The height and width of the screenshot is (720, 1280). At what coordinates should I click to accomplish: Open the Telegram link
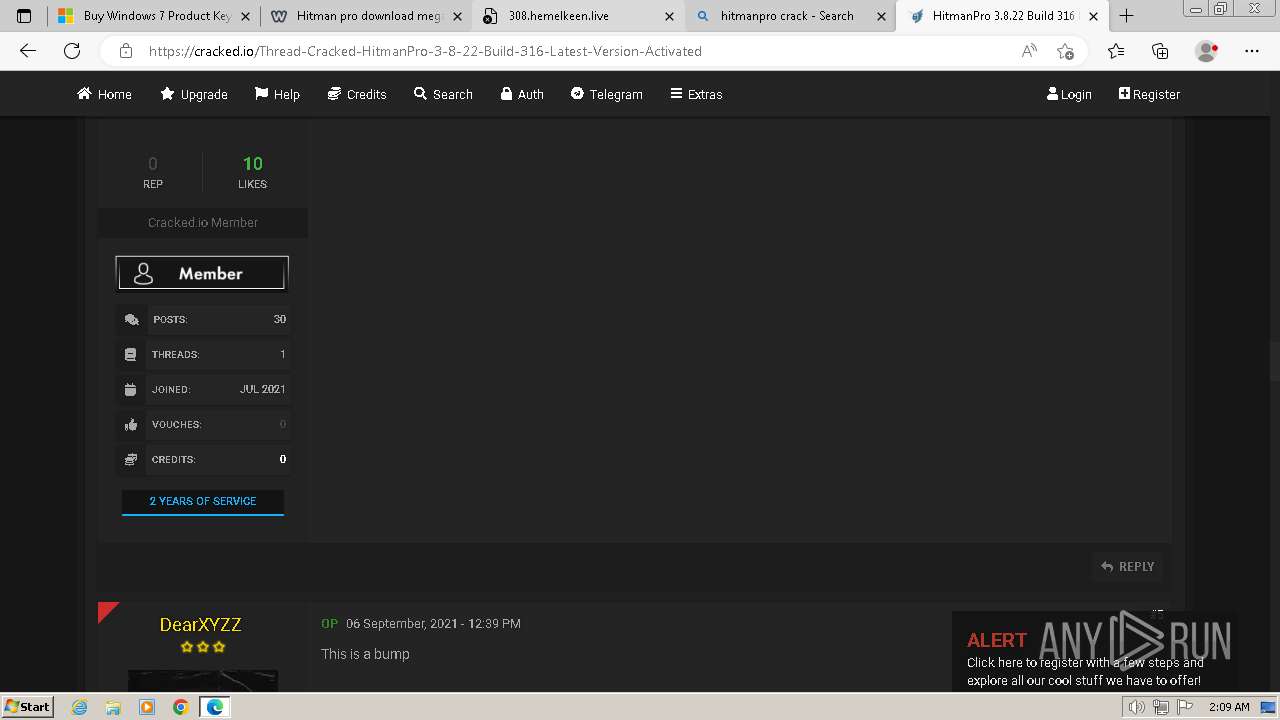[x=607, y=94]
